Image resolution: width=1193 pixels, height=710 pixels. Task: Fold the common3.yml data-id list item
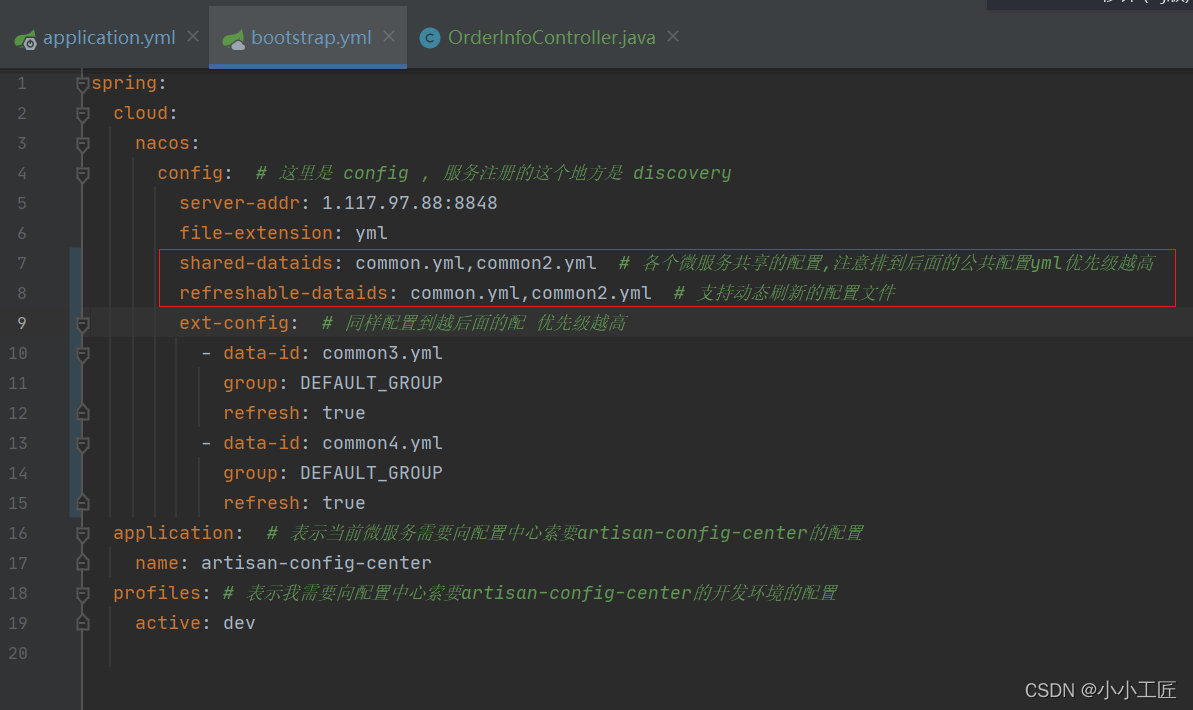pos(83,354)
